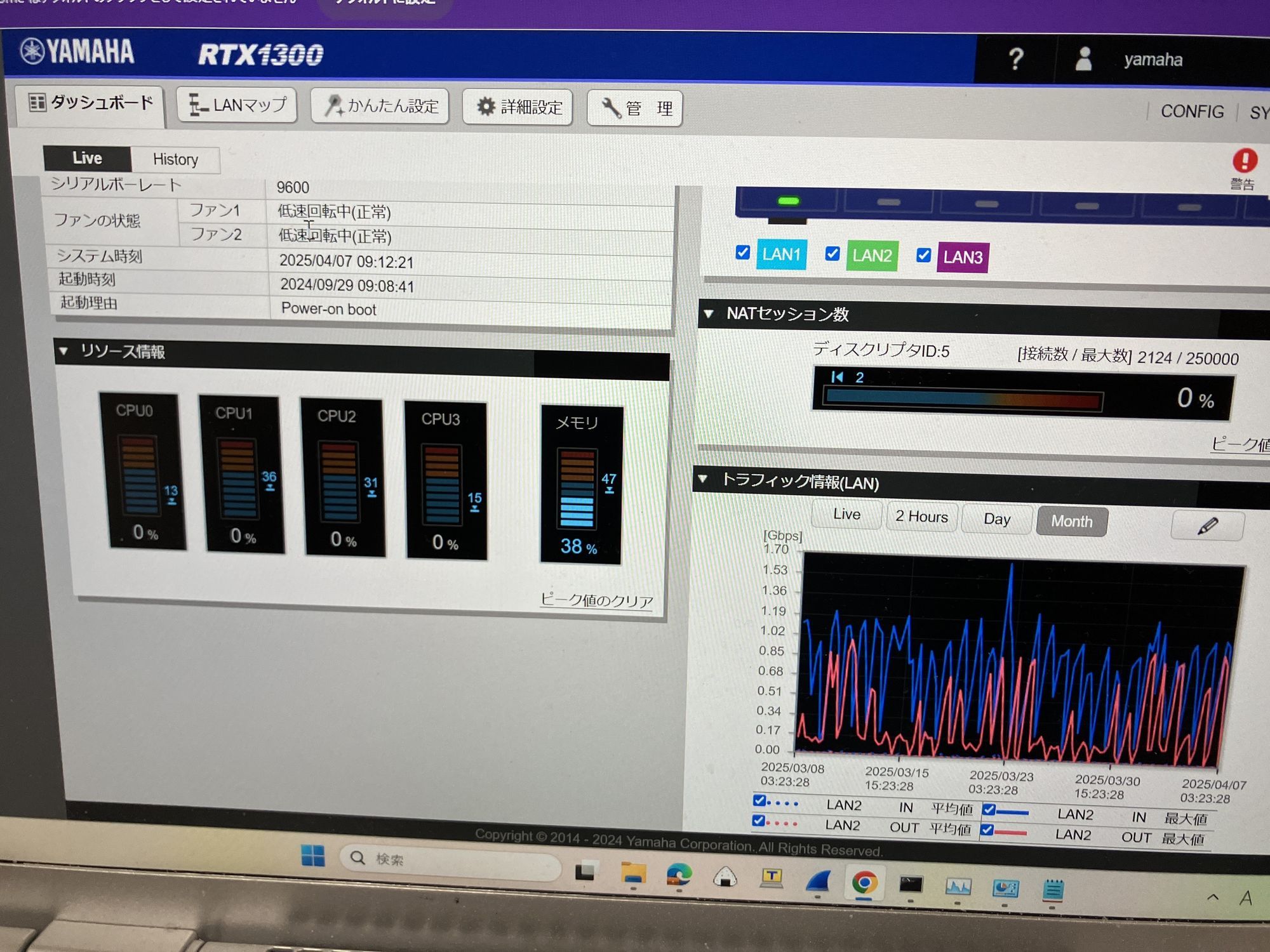Click the LANマップ tab tree icon
The image size is (1270, 952).
198,104
